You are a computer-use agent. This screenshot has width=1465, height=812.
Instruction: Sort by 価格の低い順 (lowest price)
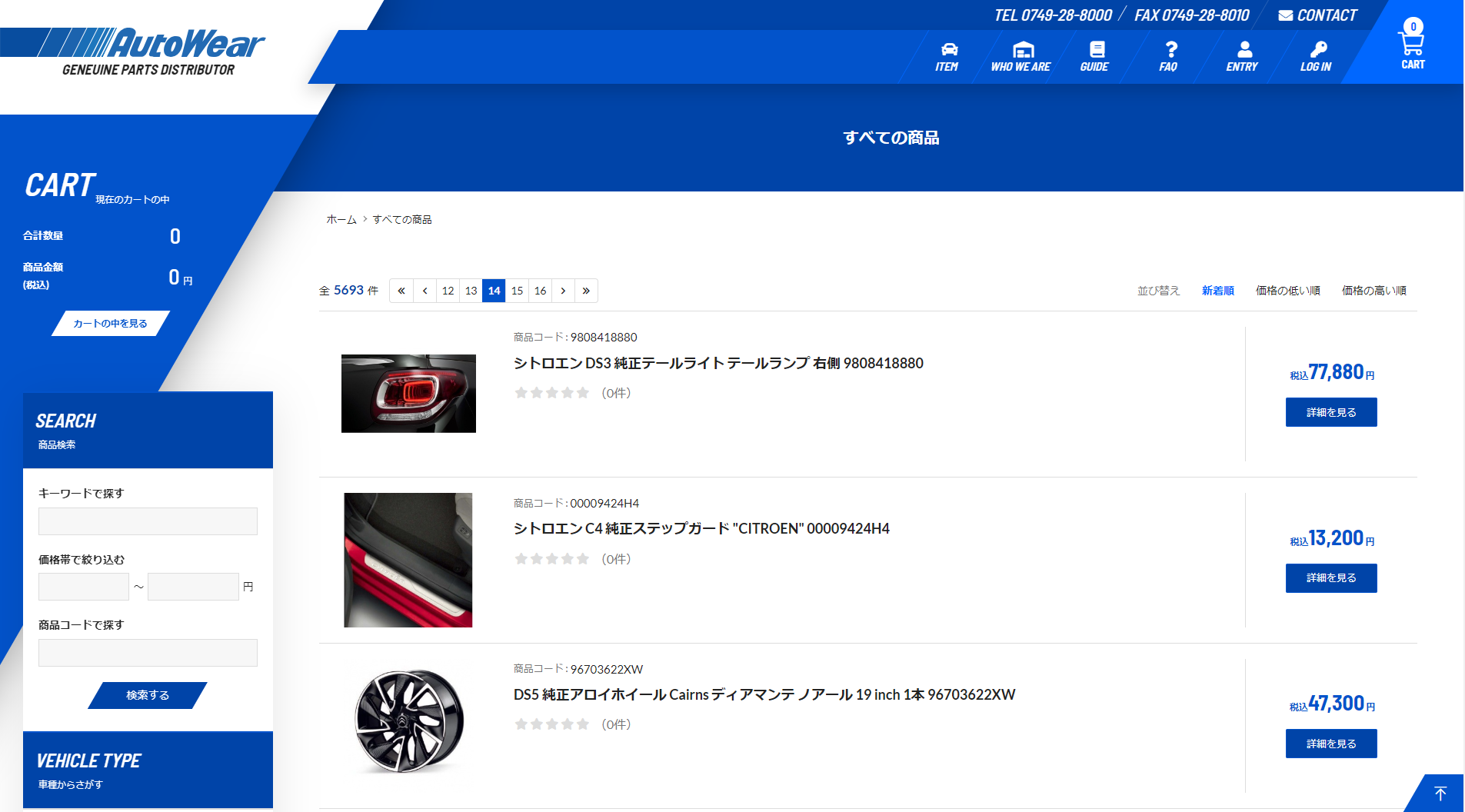point(1288,291)
